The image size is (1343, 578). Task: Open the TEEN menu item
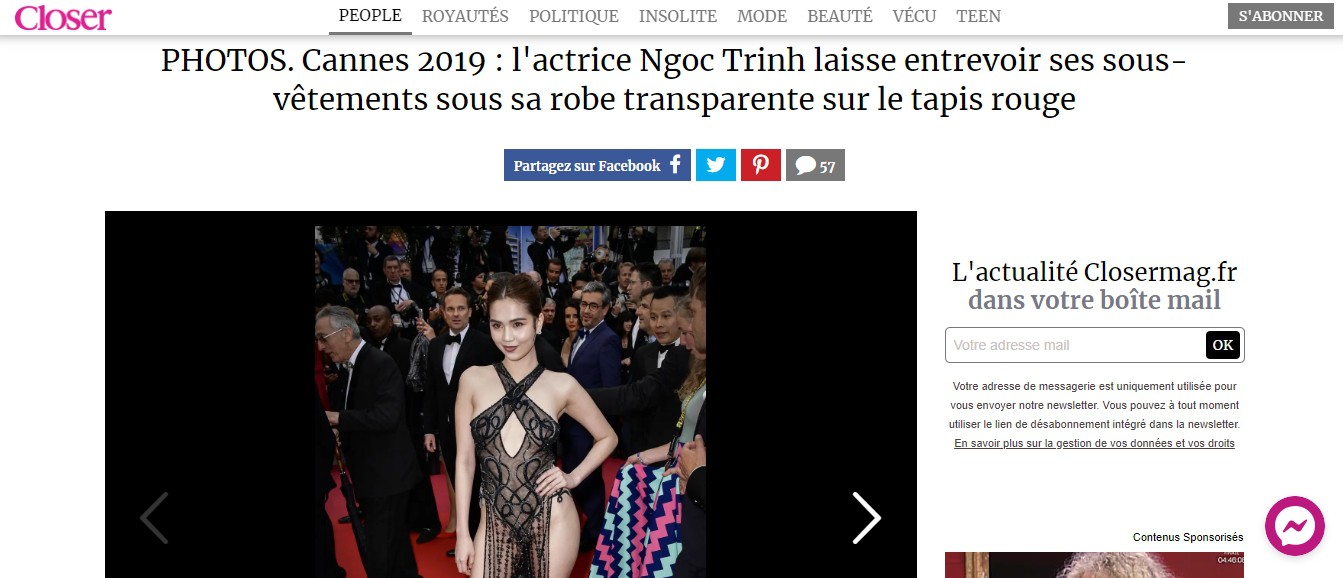click(x=978, y=16)
